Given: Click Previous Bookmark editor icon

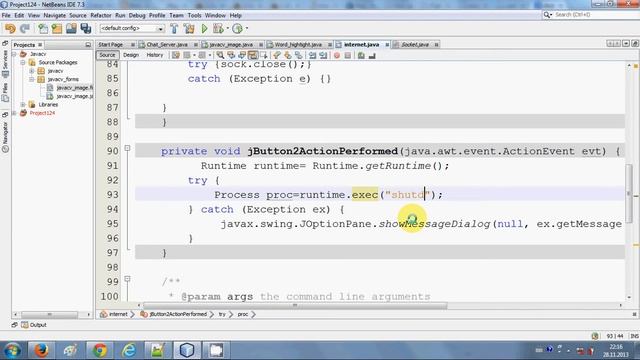Looking at the screenshot, I should pyautogui.click(x=277, y=55).
